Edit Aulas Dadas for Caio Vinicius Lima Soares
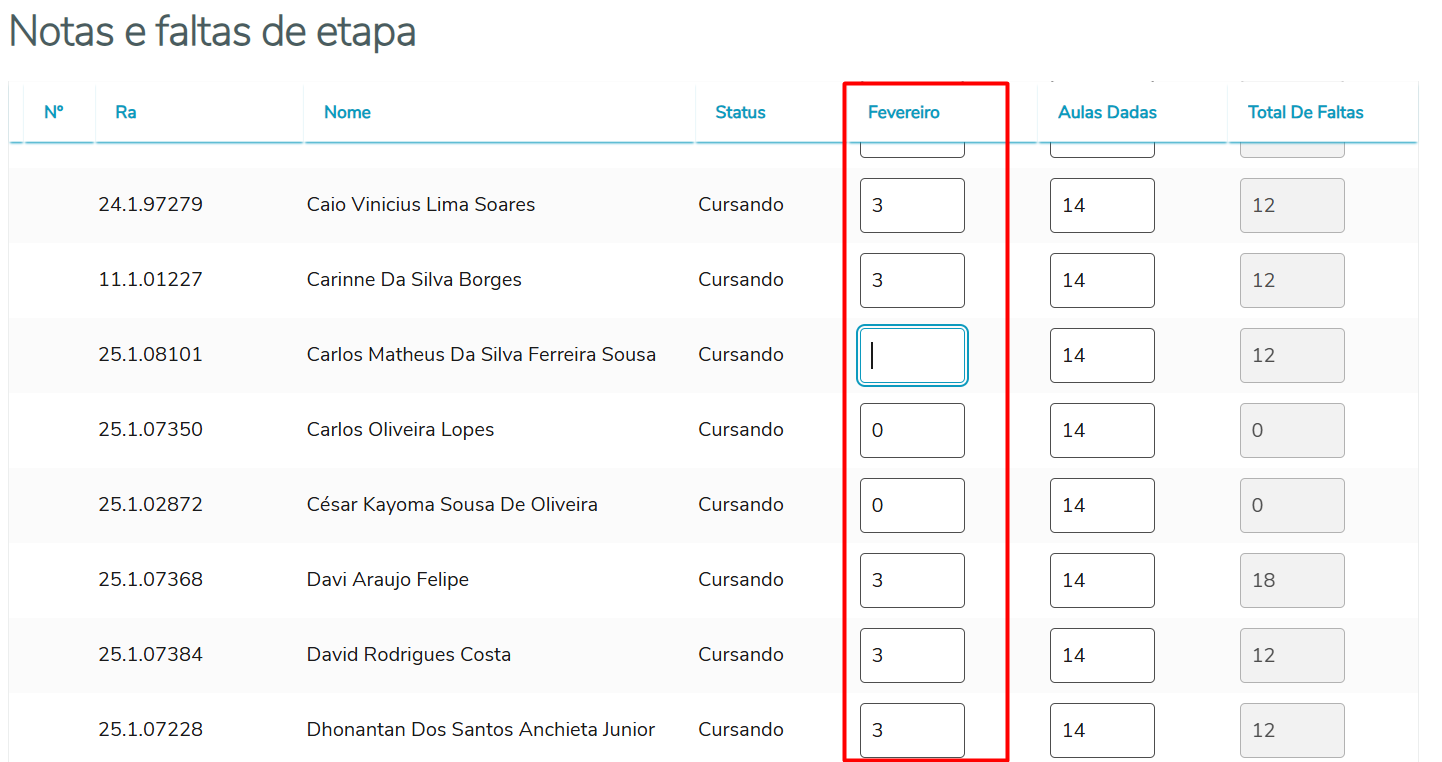 pos(1102,205)
